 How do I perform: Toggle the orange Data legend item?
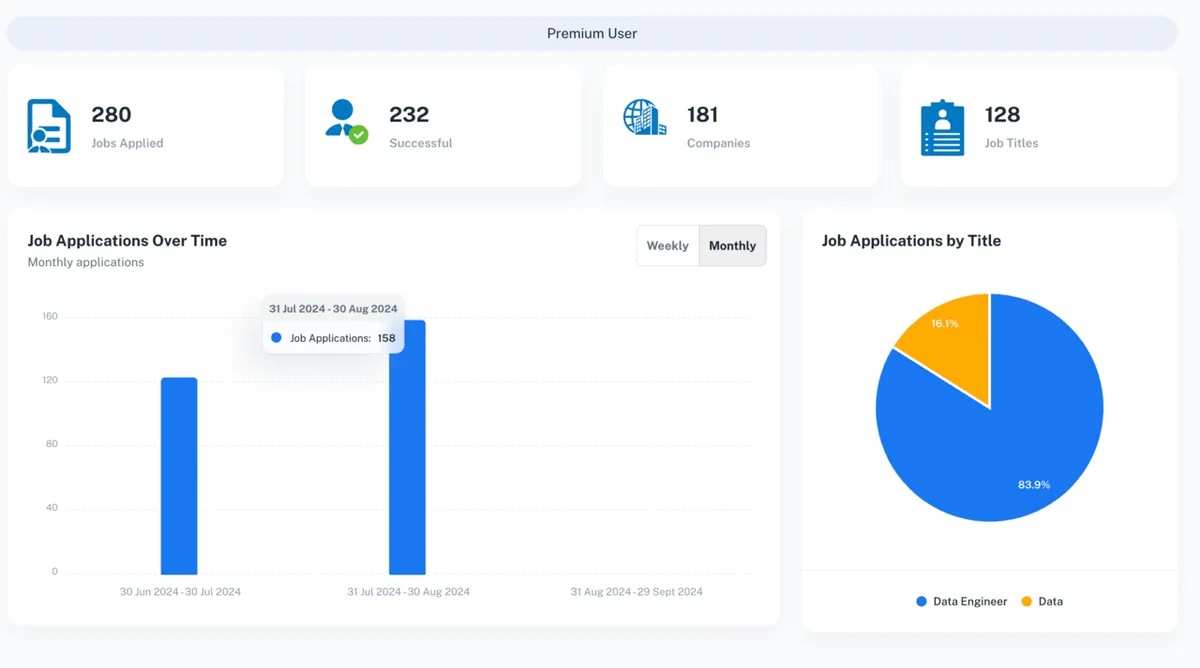pyautogui.click(x=1042, y=602)
